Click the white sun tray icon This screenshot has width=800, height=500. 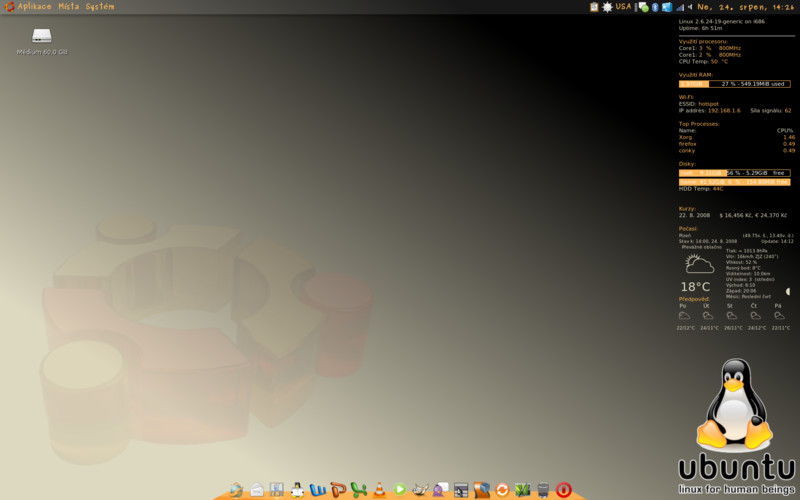[607, 7]
